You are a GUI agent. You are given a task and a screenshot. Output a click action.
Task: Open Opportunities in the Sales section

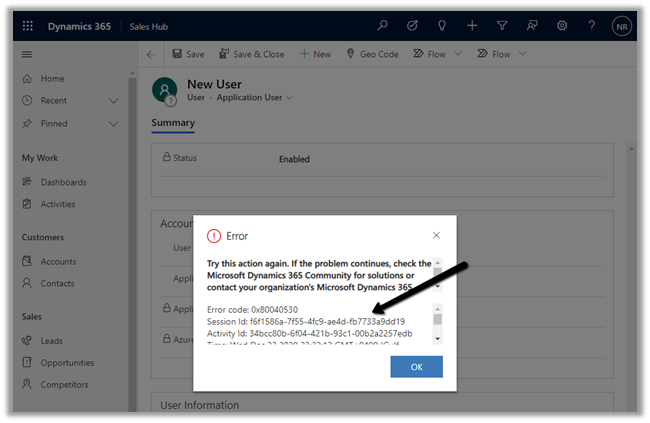tap(67, 363)
